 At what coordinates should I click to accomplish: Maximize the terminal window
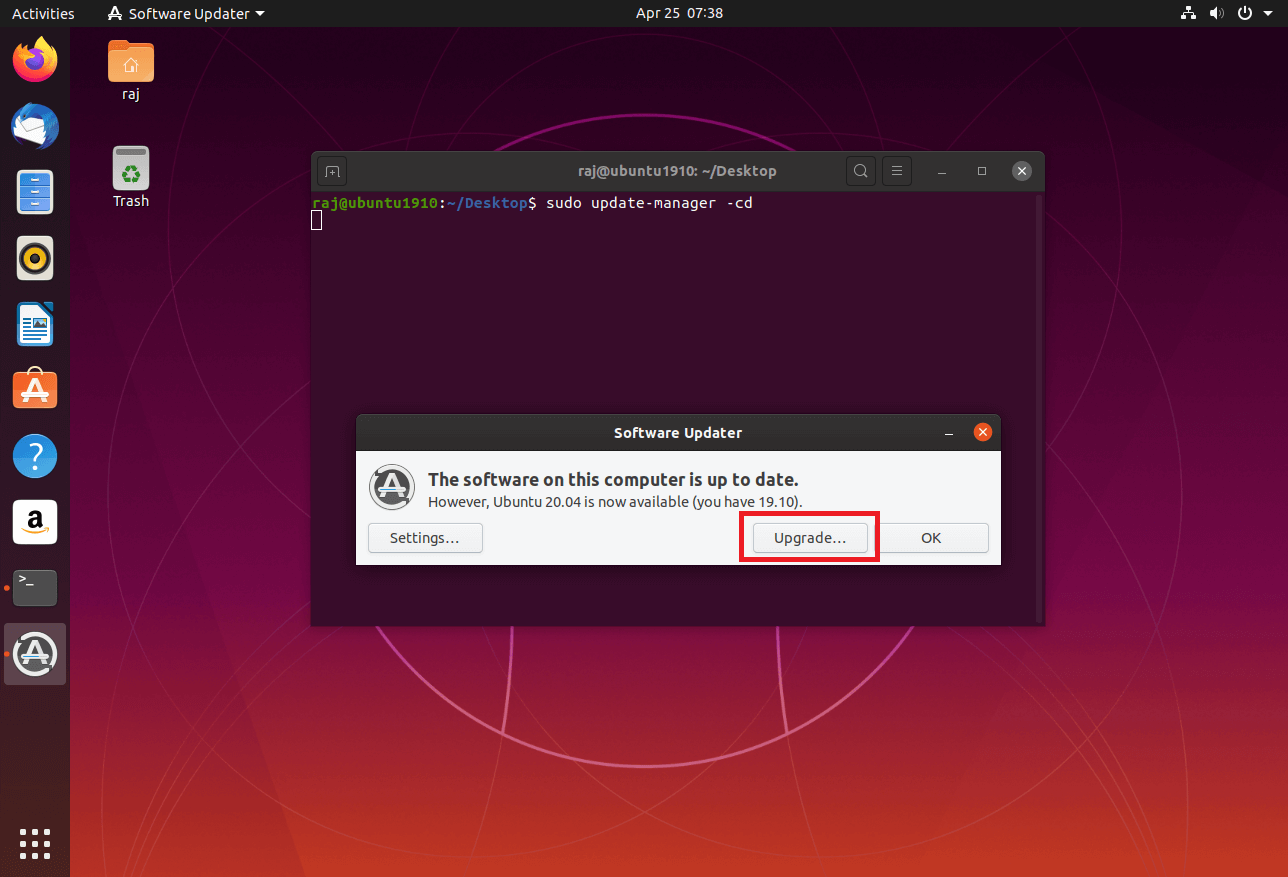tap(982, 171)
